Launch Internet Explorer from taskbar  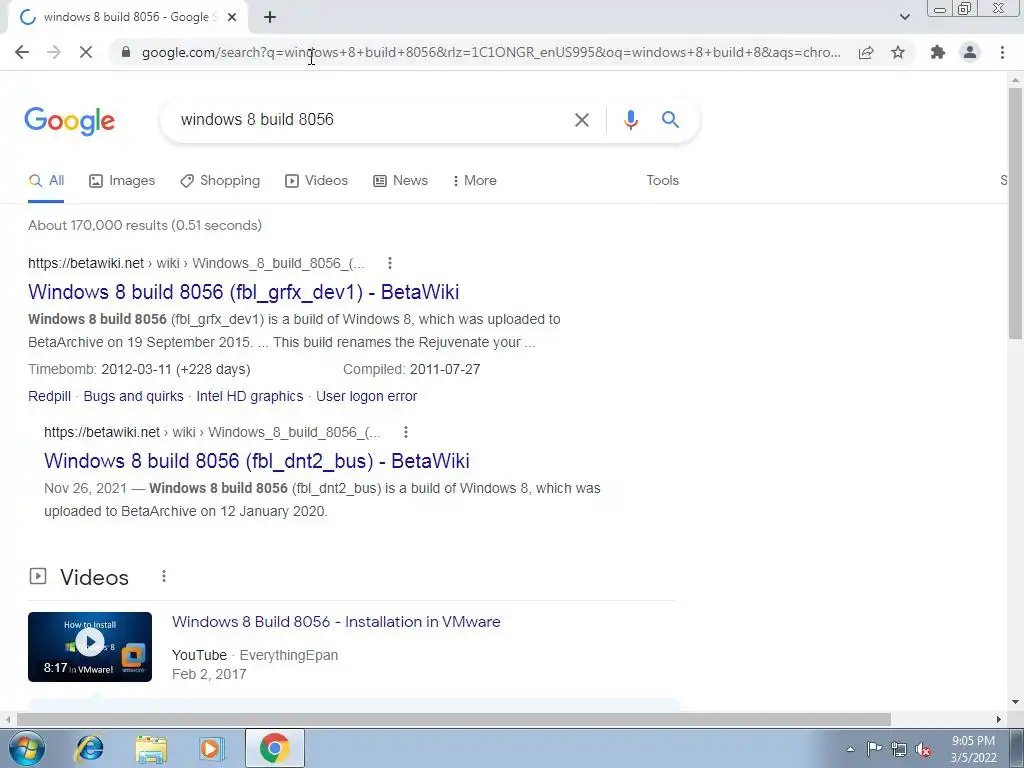pos(89,748)
